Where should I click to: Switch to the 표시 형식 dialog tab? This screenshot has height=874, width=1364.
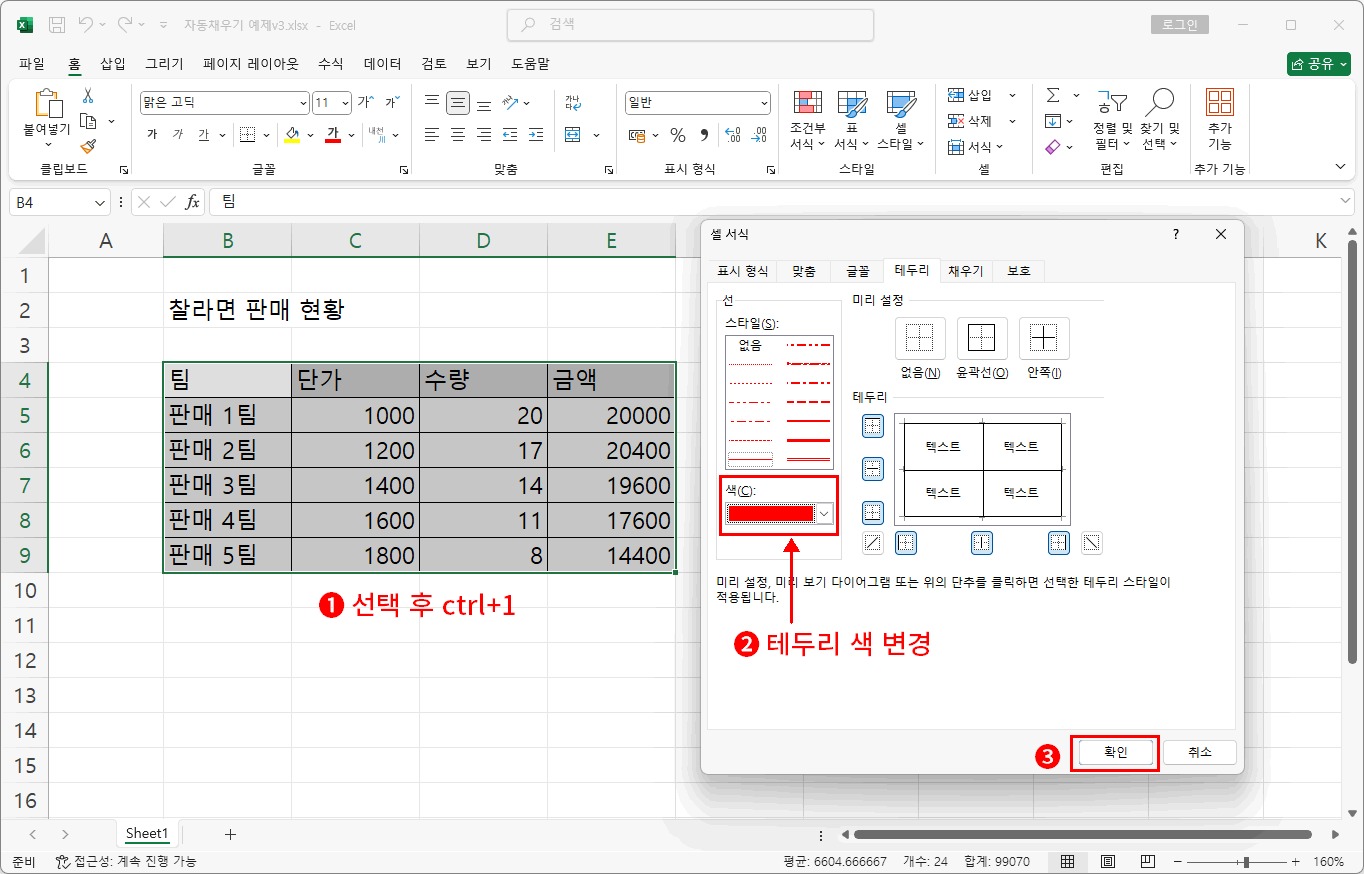(743, 270)
